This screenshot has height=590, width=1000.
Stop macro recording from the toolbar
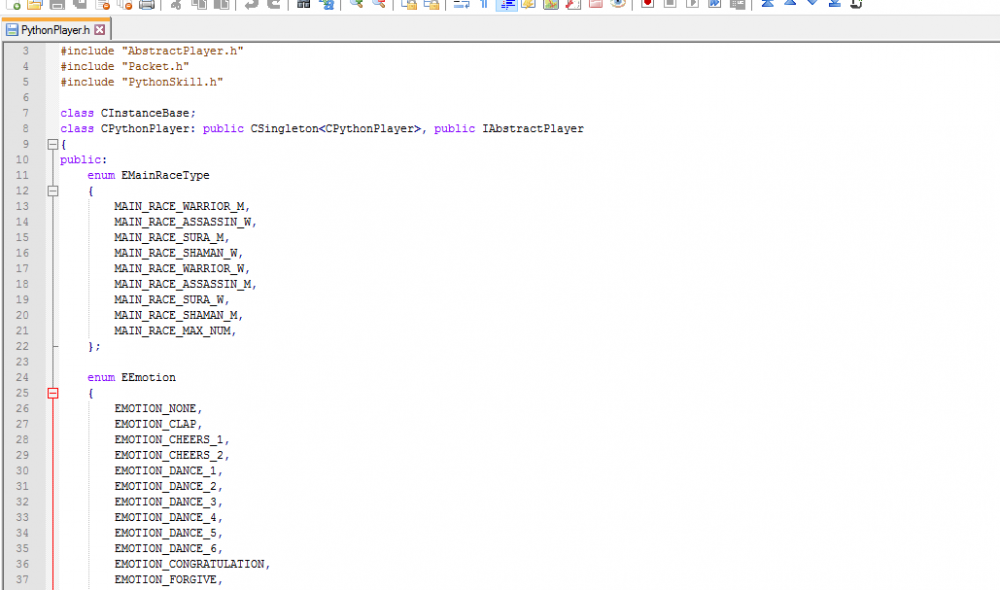(670, 4)
